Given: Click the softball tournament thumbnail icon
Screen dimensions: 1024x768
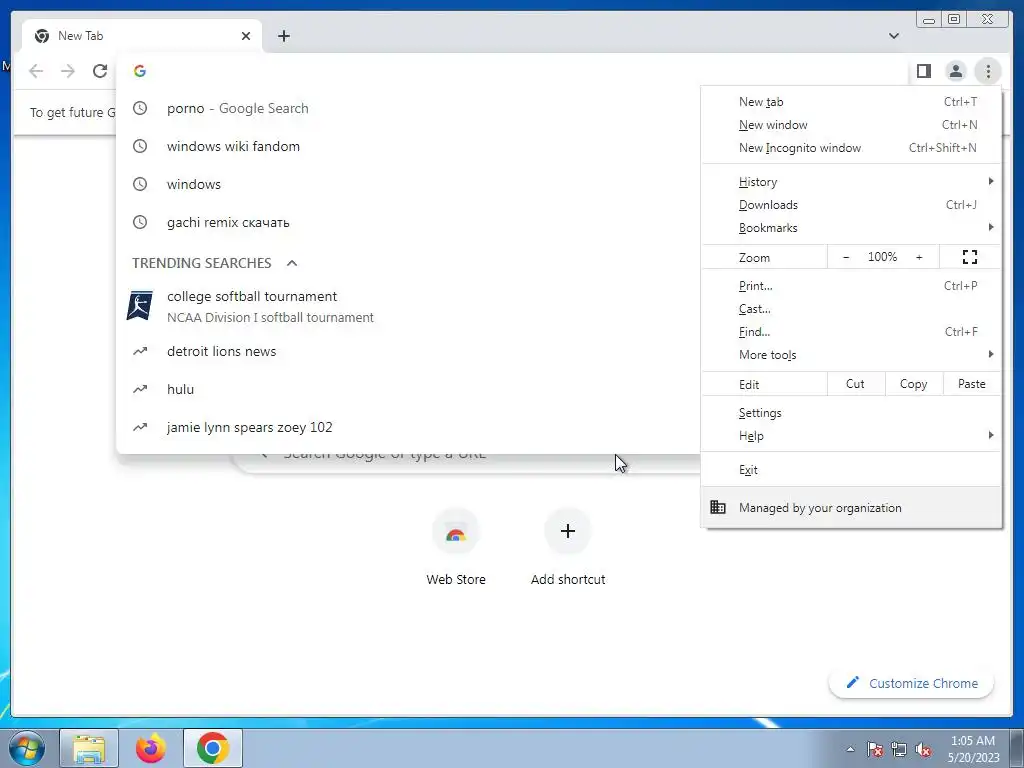Looking at the screenshot, I should click(x=140, y=306).
